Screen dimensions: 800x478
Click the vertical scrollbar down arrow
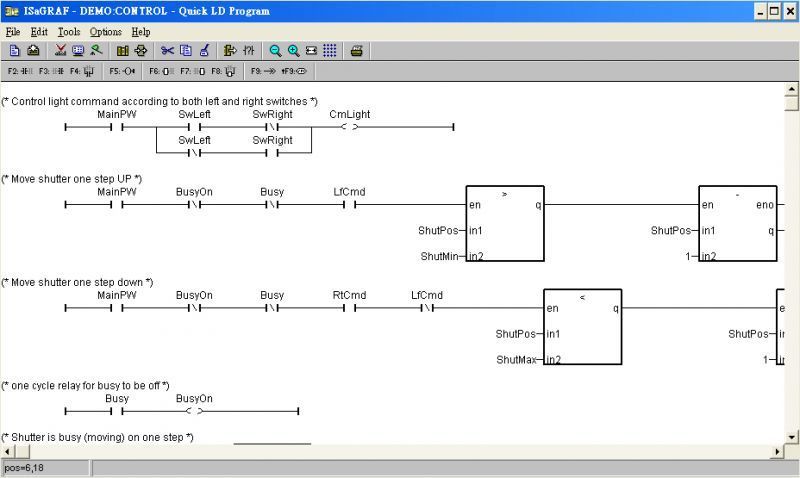tap(791, 437)
